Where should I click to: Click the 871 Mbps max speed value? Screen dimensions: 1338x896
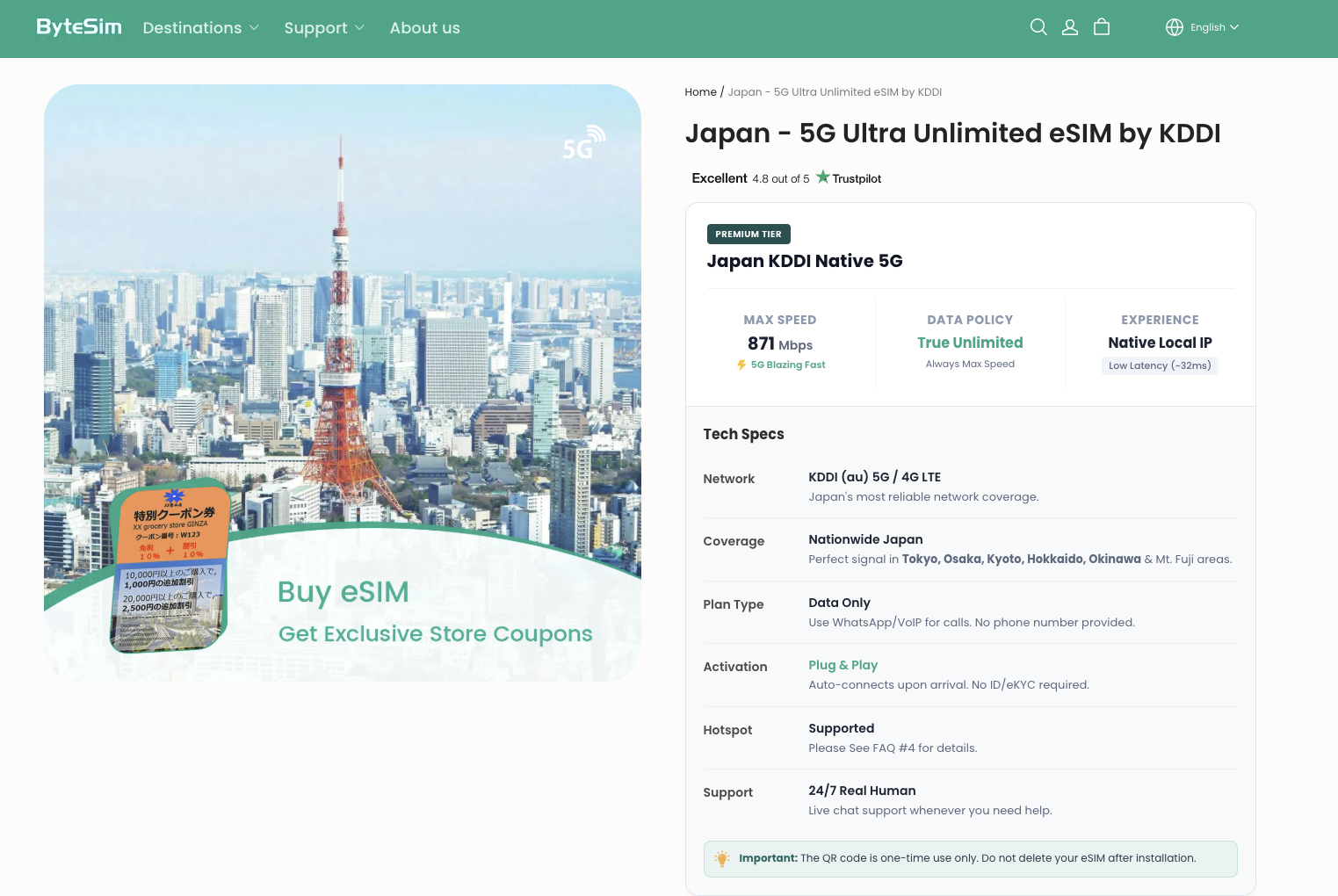(x=780, y=343)
